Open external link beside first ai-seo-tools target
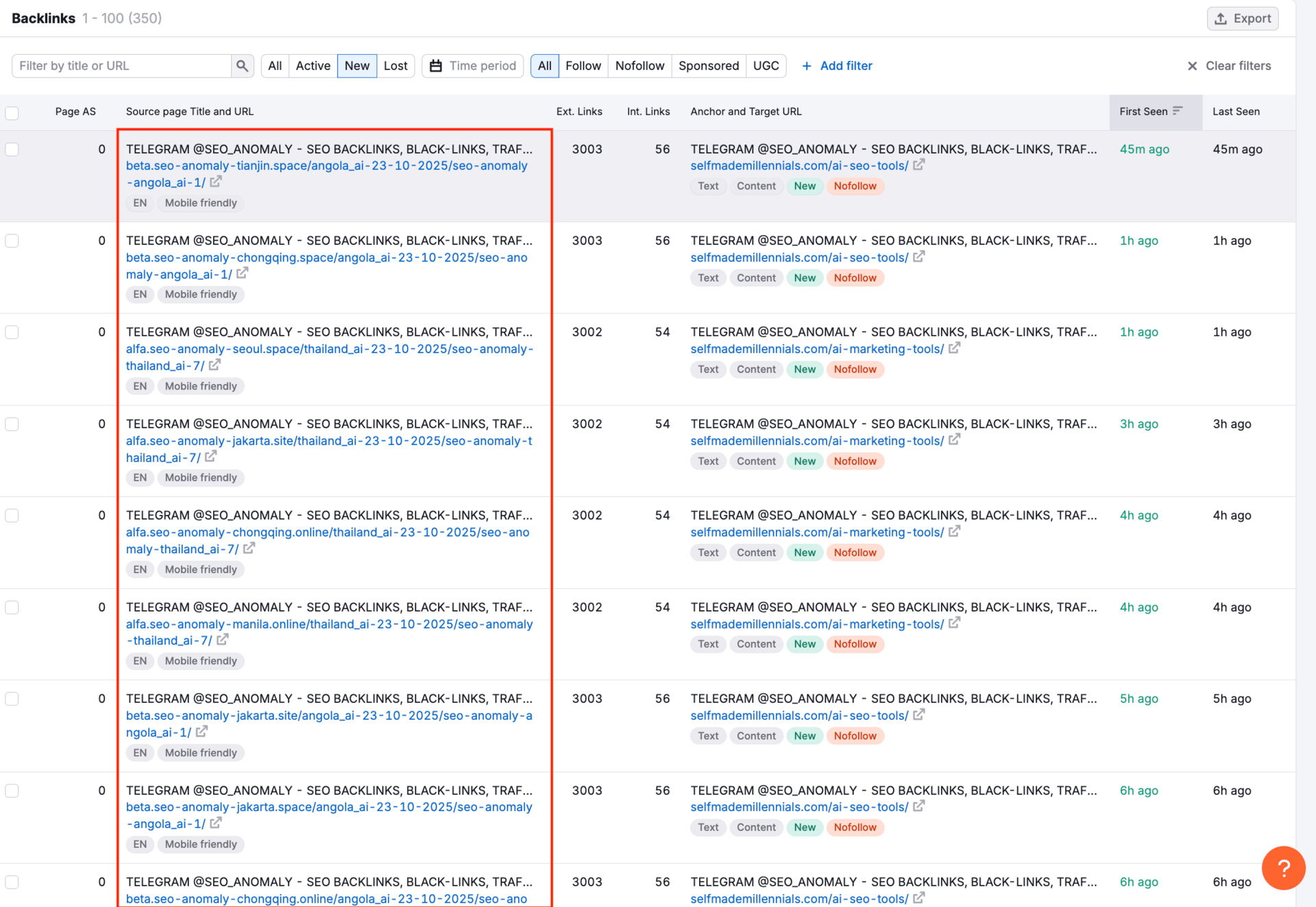This screenshot has height=907, width=1316. coord(919,165)
